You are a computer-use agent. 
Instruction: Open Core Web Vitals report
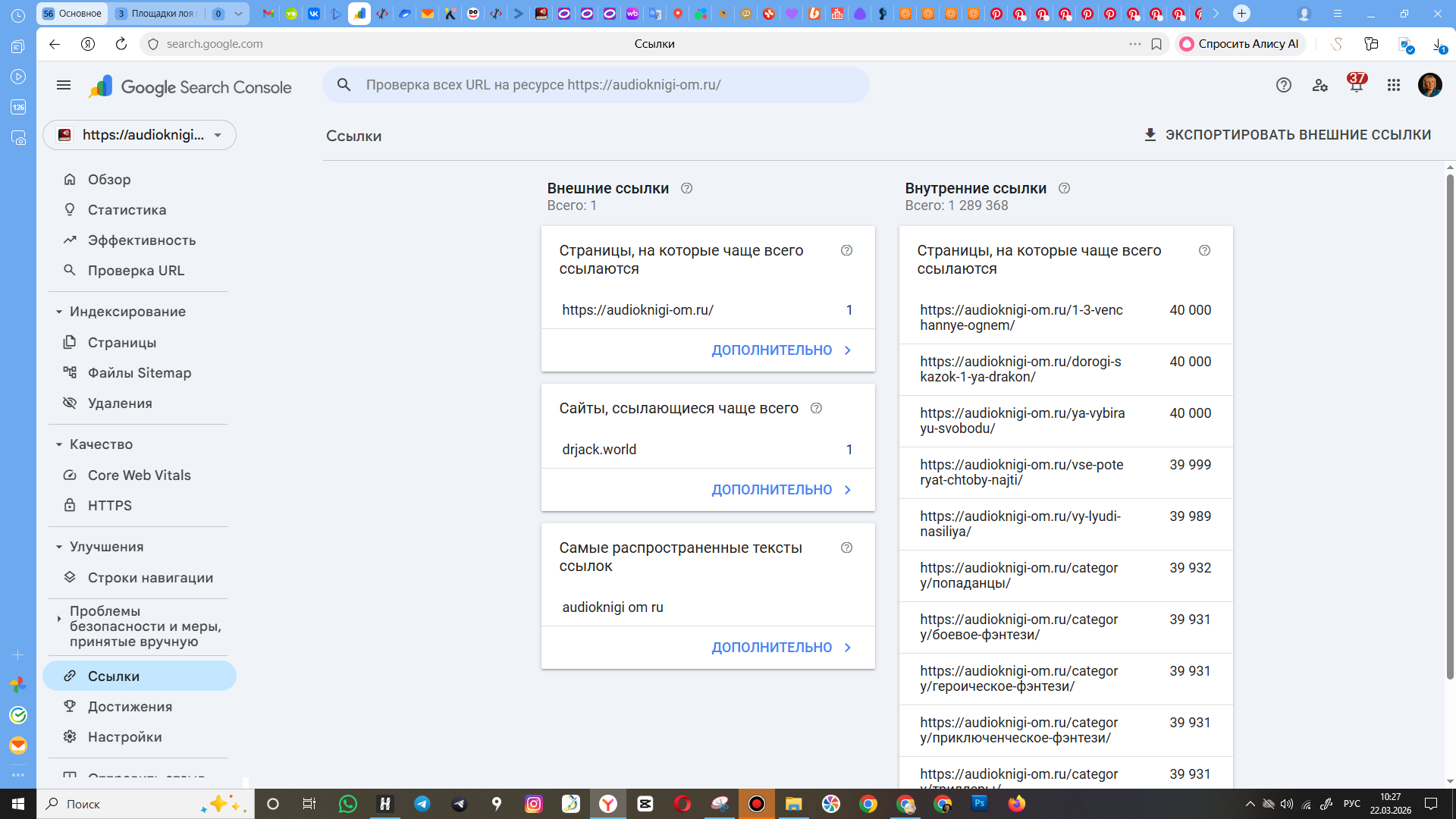140,475
